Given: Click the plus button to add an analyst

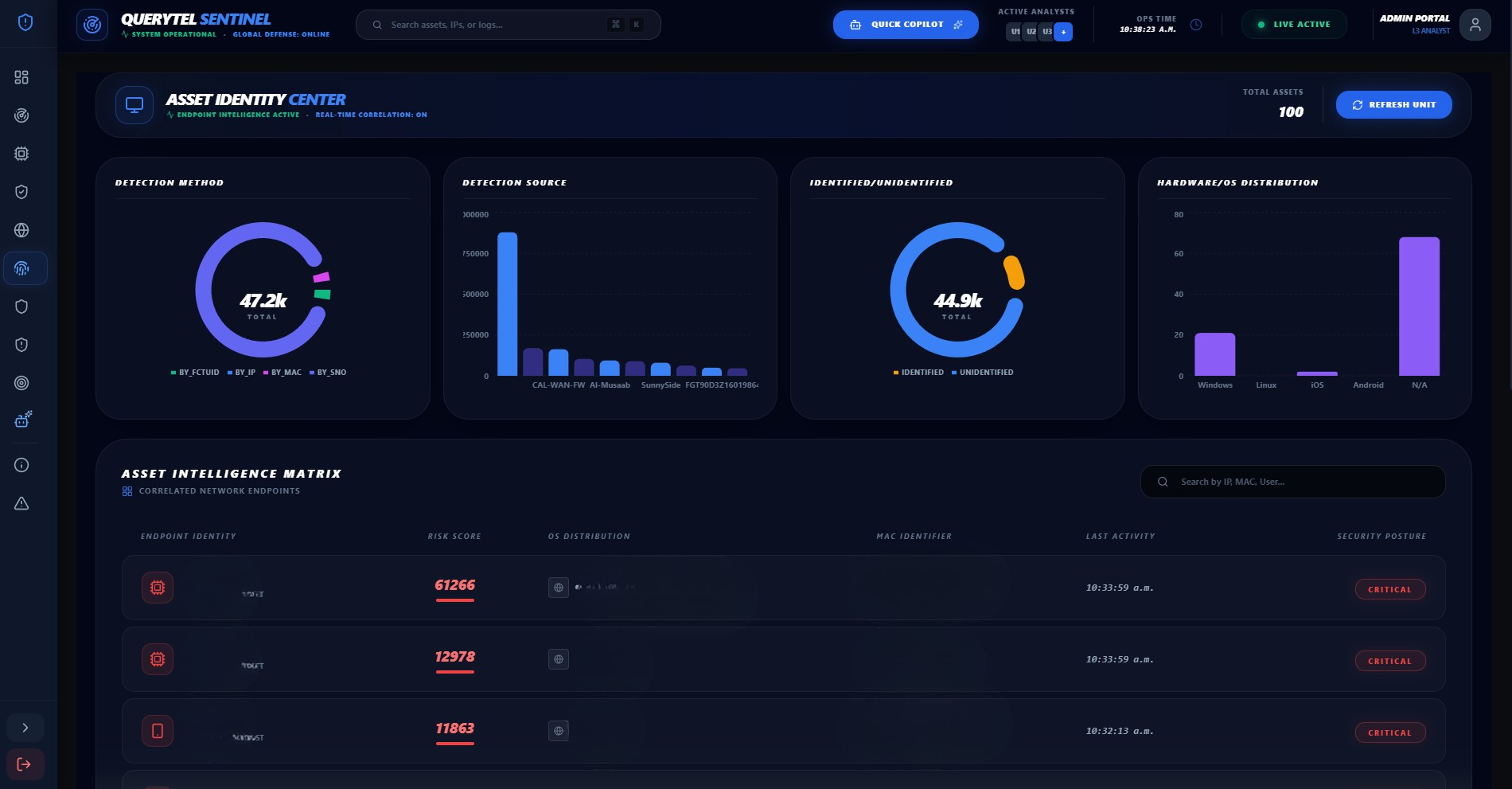Looking at the screenshot, I should (x=1063, y=32).
